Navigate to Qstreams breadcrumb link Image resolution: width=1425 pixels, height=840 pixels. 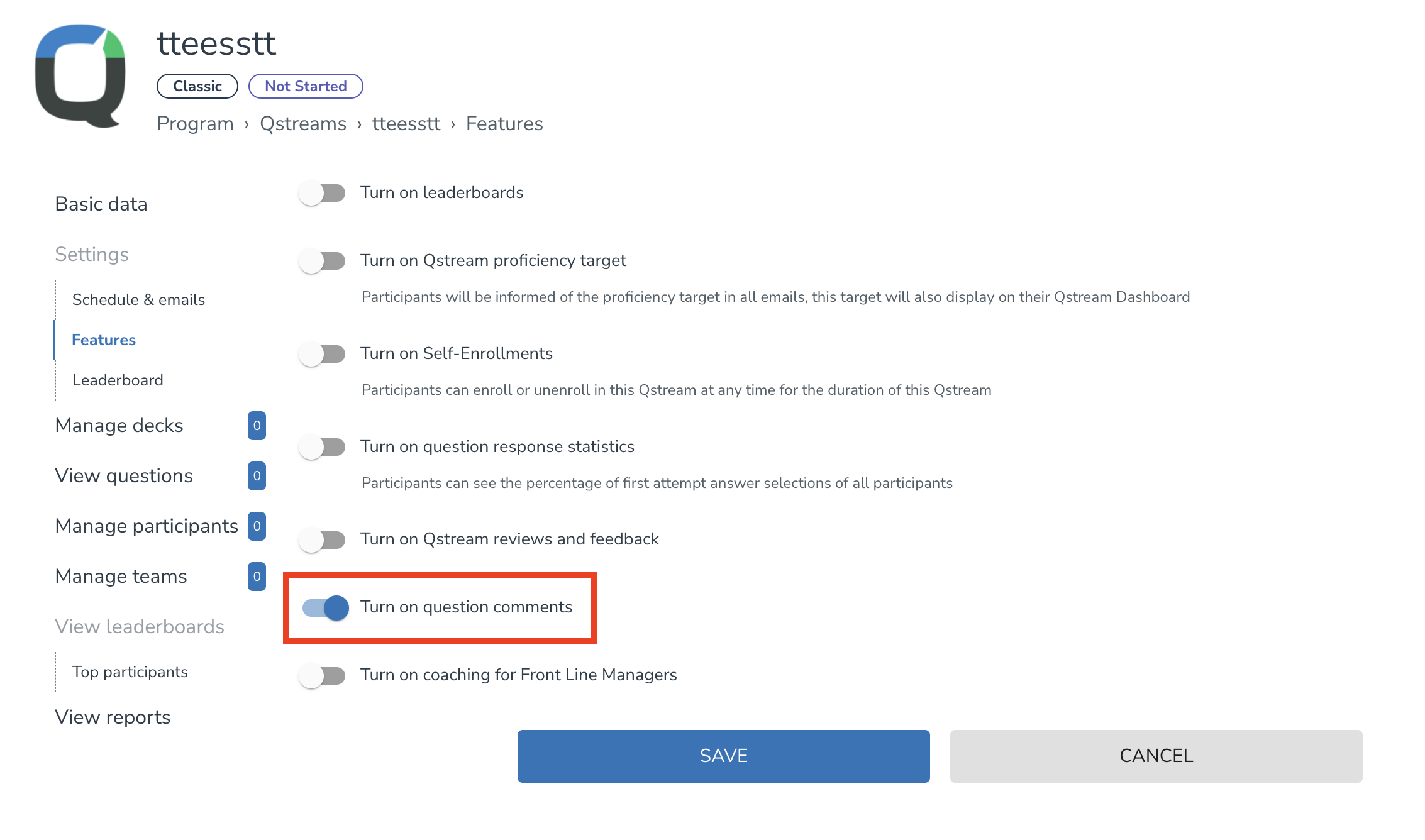point(303,124)
